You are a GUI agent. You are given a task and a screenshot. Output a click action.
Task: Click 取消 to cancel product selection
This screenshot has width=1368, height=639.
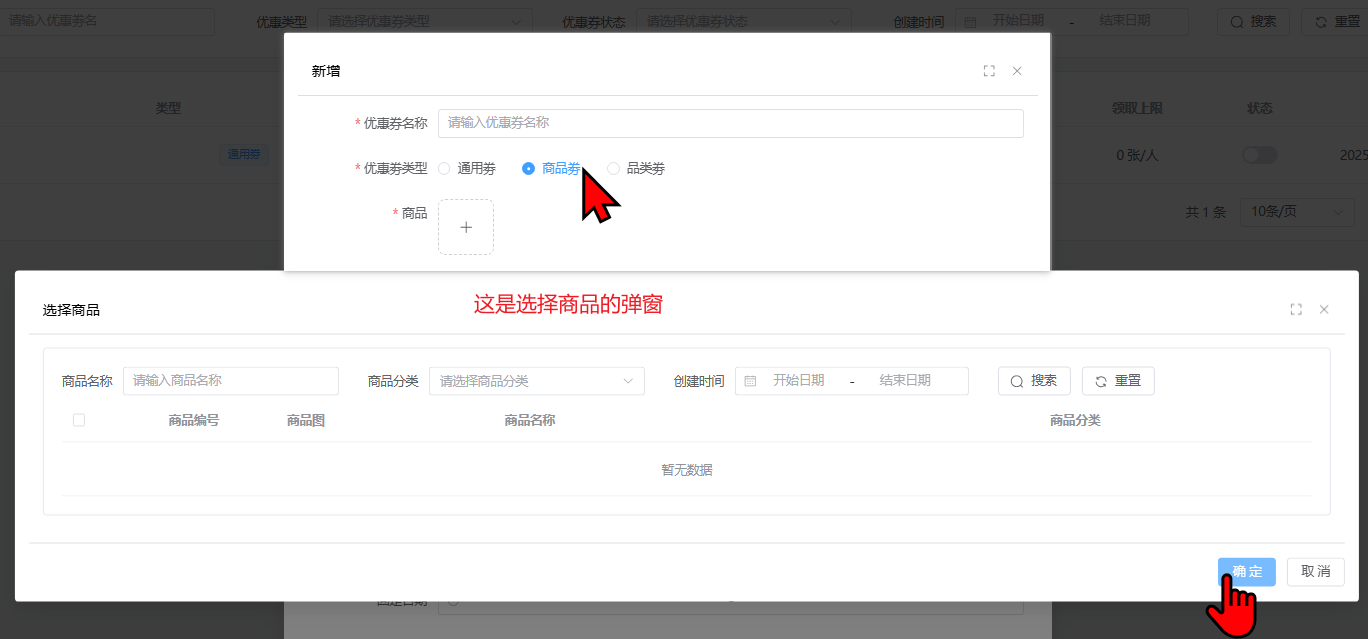tap(1315, 572)
